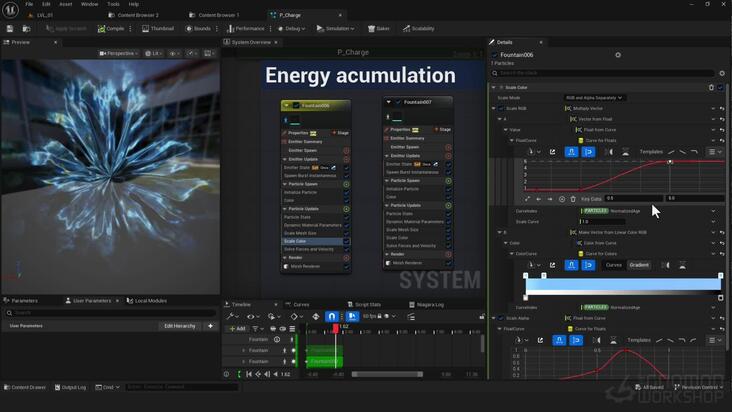Click the Save icon in the toolbar
The image size is (732, 412).
10,28
